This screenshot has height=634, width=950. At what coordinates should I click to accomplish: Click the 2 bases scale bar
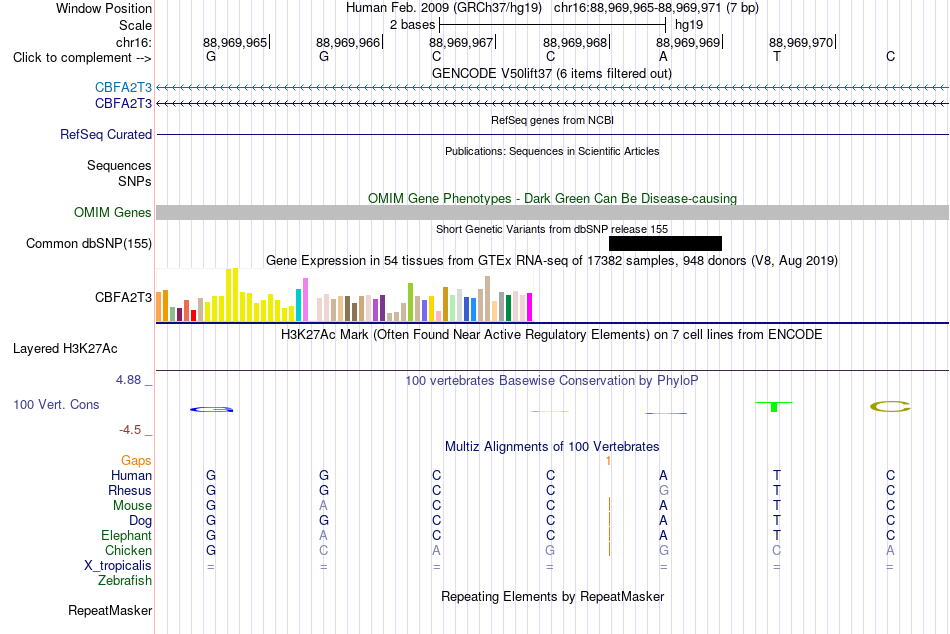553,25
